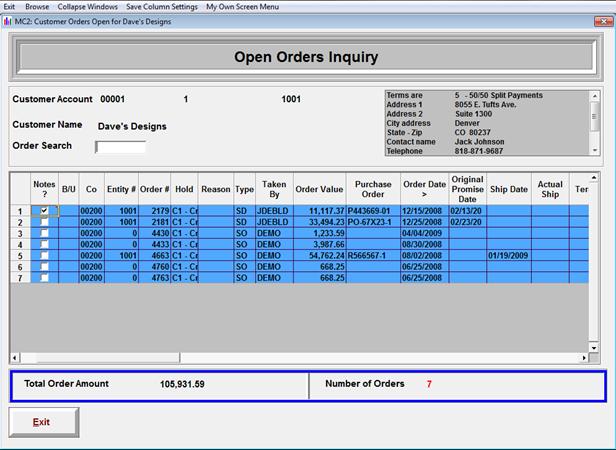Click purchase order PO-67X23-1 cell
616x450 pixels.
[x=373, y=222]
